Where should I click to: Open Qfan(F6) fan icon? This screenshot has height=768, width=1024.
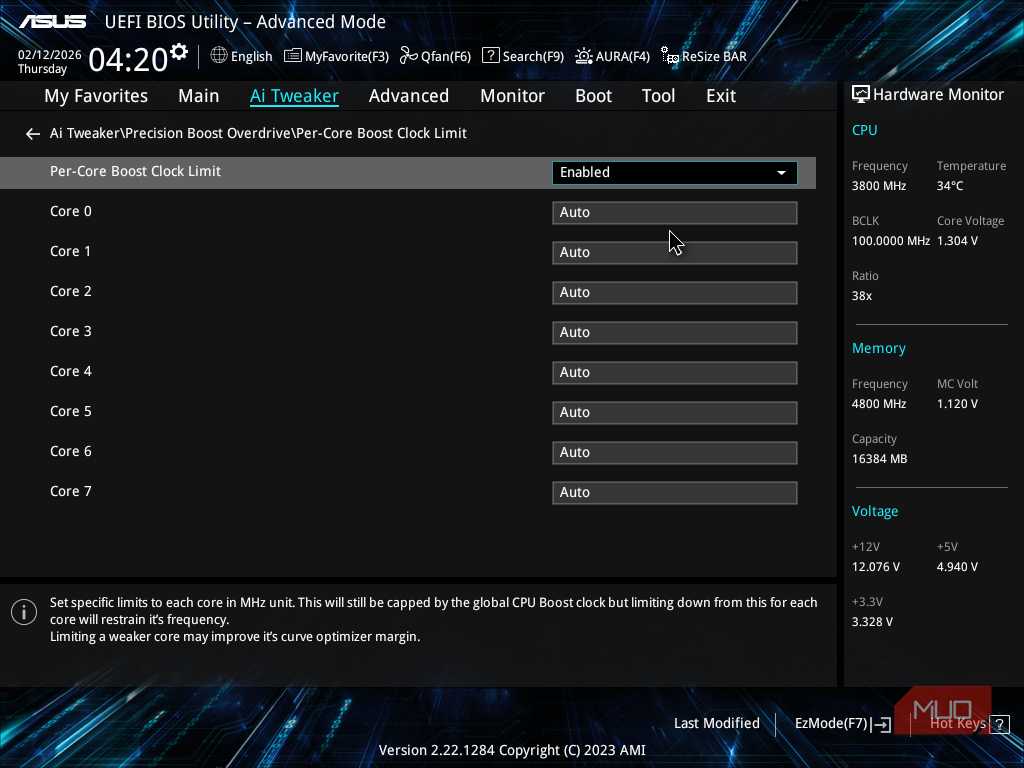click(x=409, y=56)
